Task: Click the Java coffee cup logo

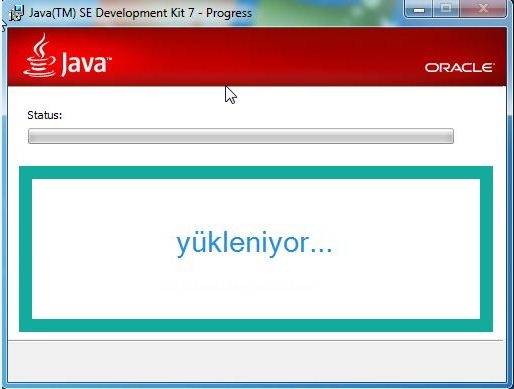Action: [40, 55]
